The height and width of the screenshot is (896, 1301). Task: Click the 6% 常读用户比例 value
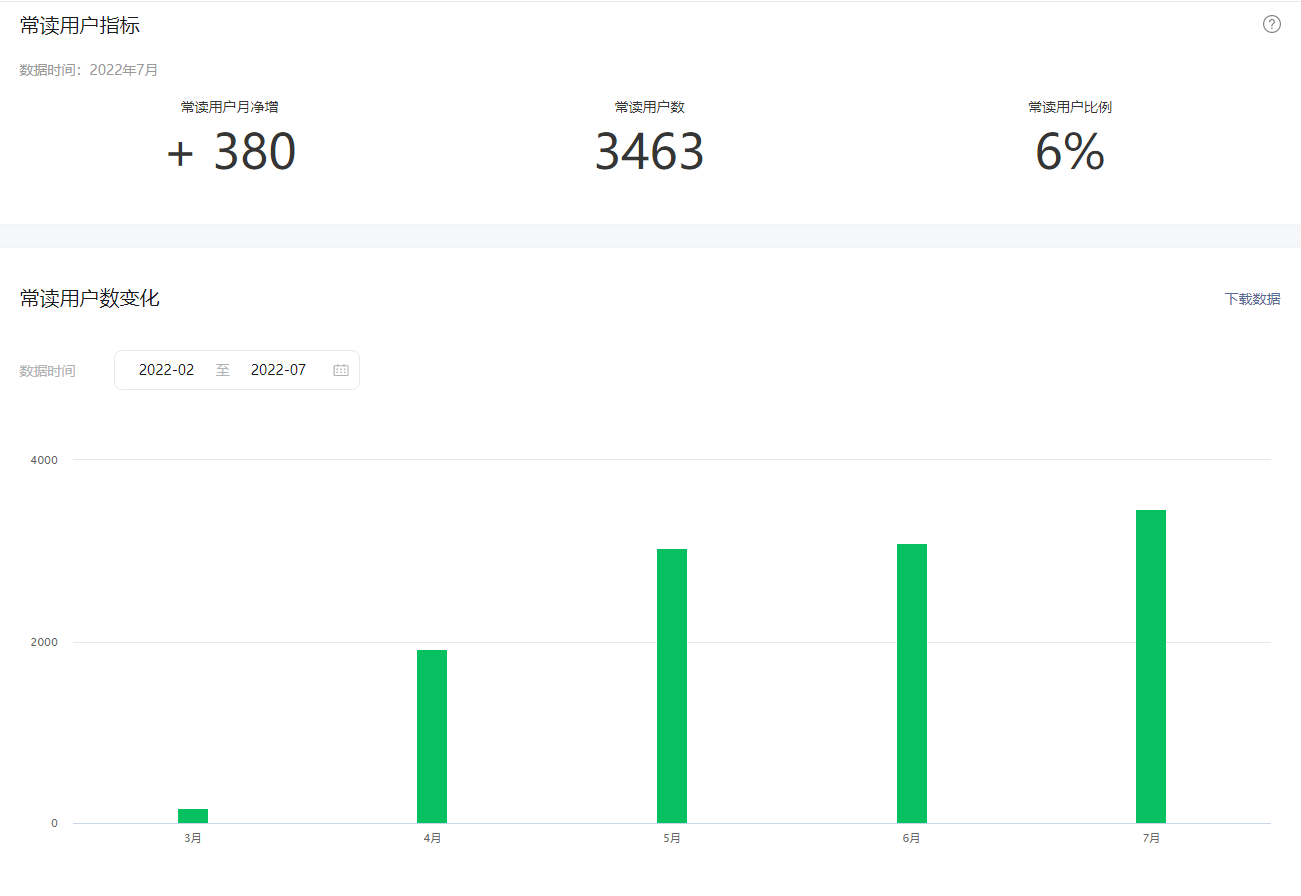coord(1070,152)
